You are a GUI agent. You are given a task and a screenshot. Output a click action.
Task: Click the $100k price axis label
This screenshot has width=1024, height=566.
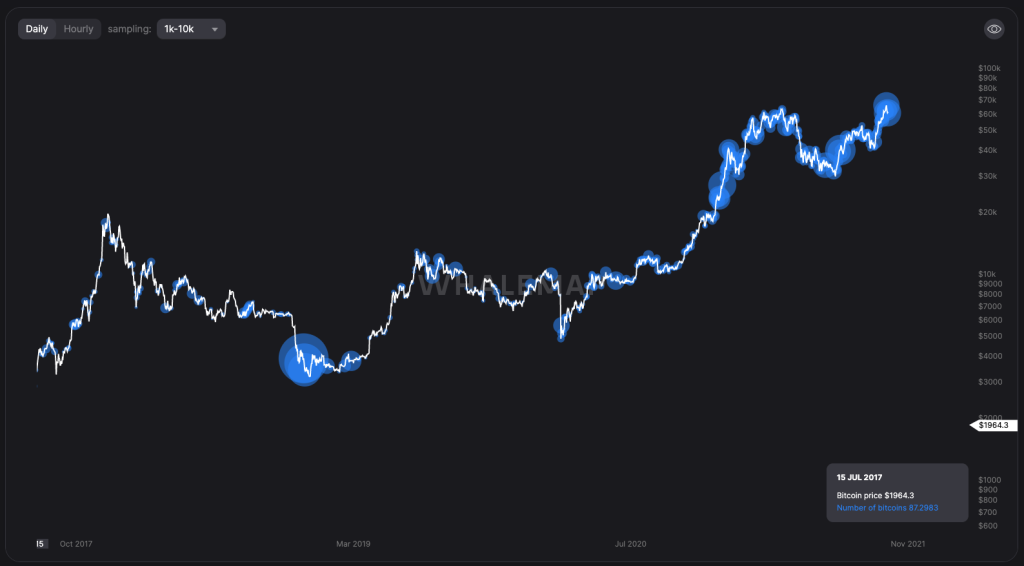988,68
